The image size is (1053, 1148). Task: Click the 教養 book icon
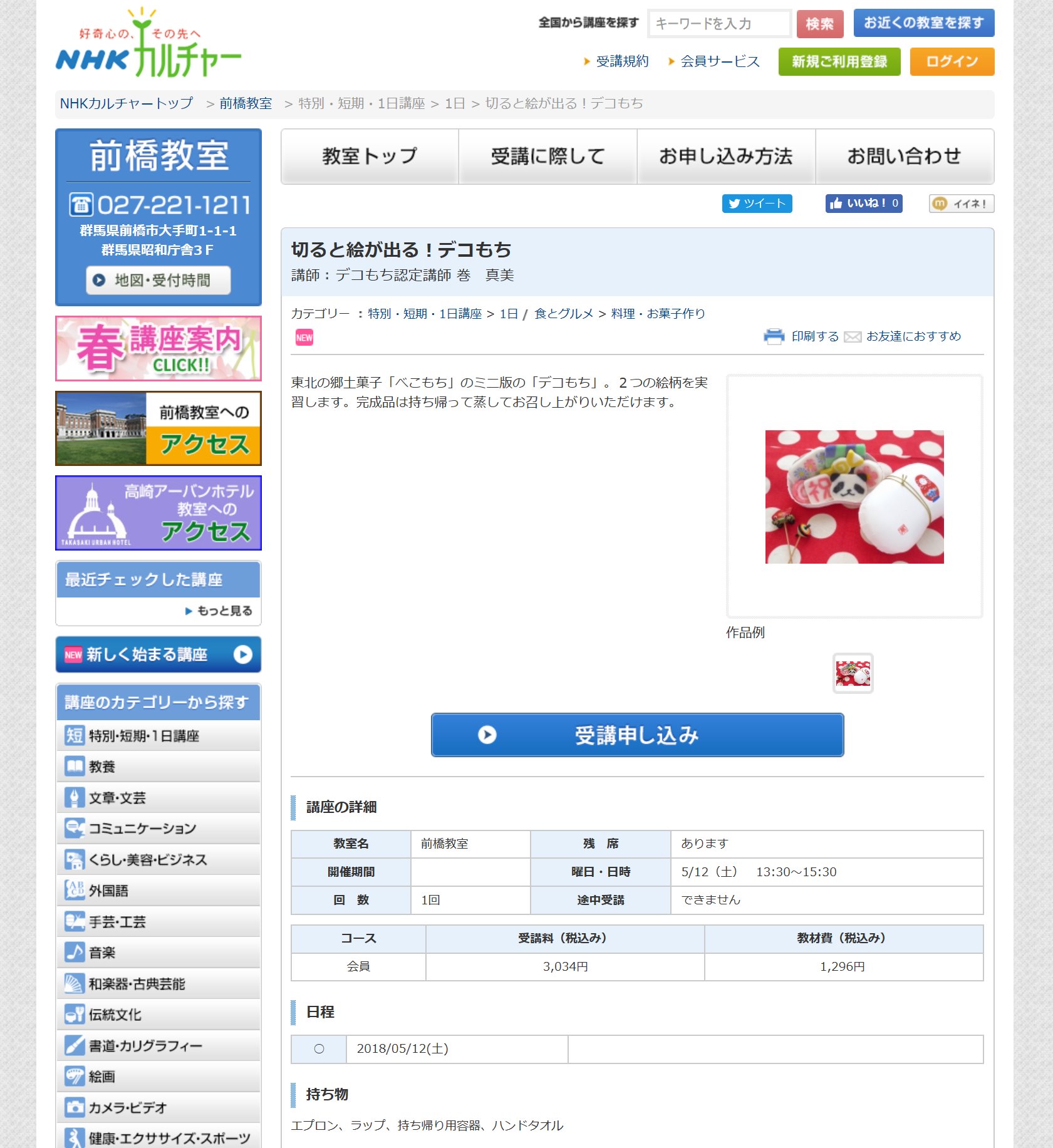click(75, 766)
